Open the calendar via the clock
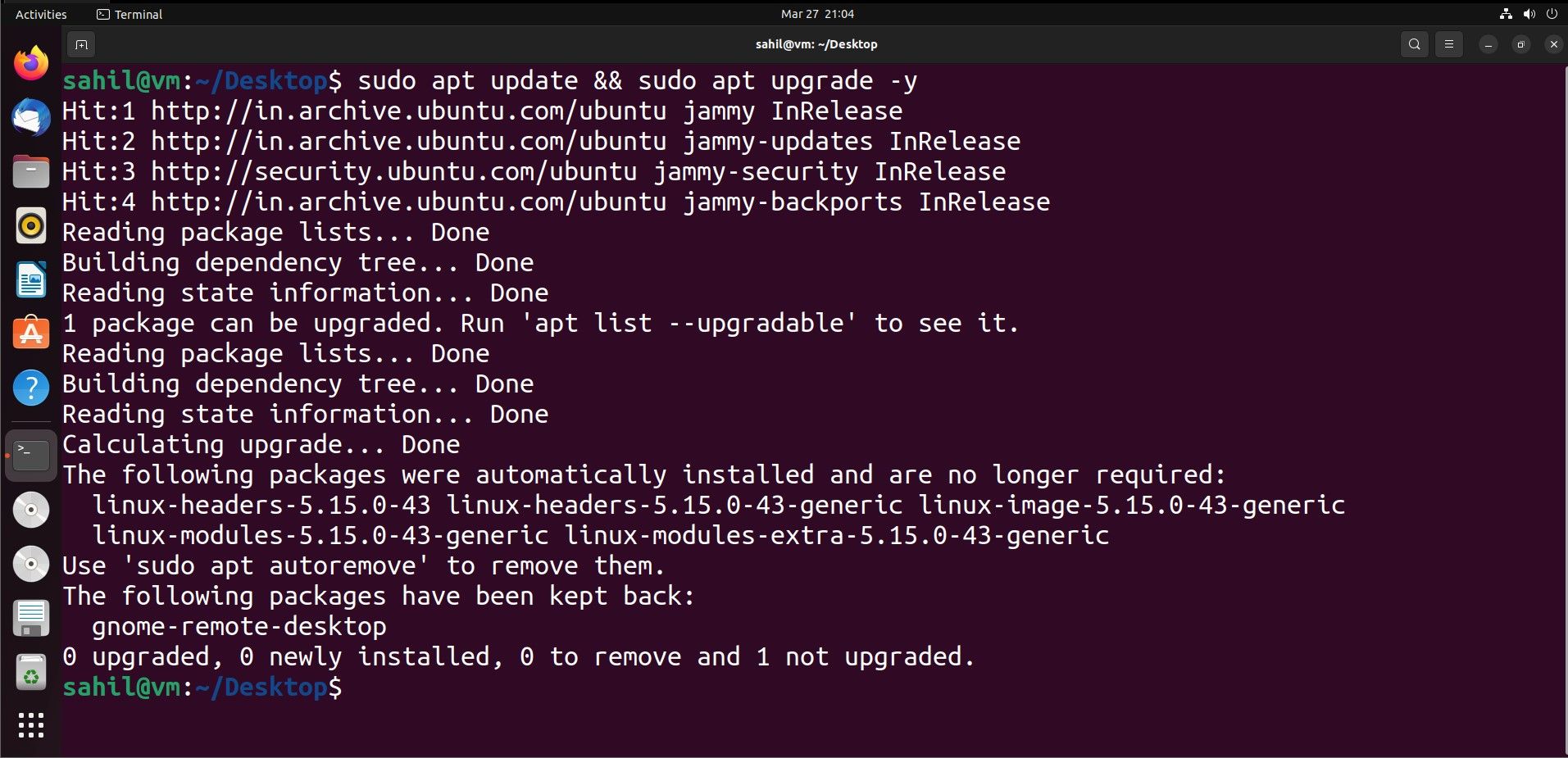1568x758 pixels. pyautogui.click(x=817, y=14)
